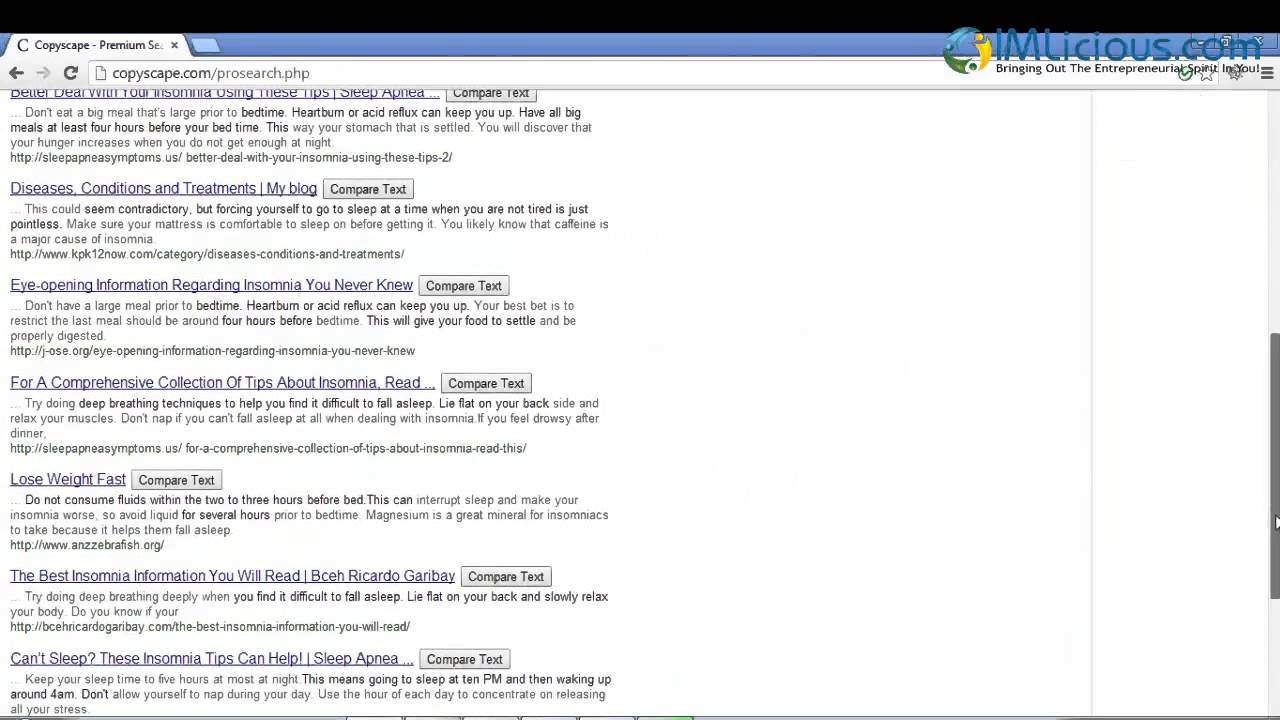Grab the vertical page scrollbar thumb
Viewport: 1280px width, 720px height.
pos(1274,465)
